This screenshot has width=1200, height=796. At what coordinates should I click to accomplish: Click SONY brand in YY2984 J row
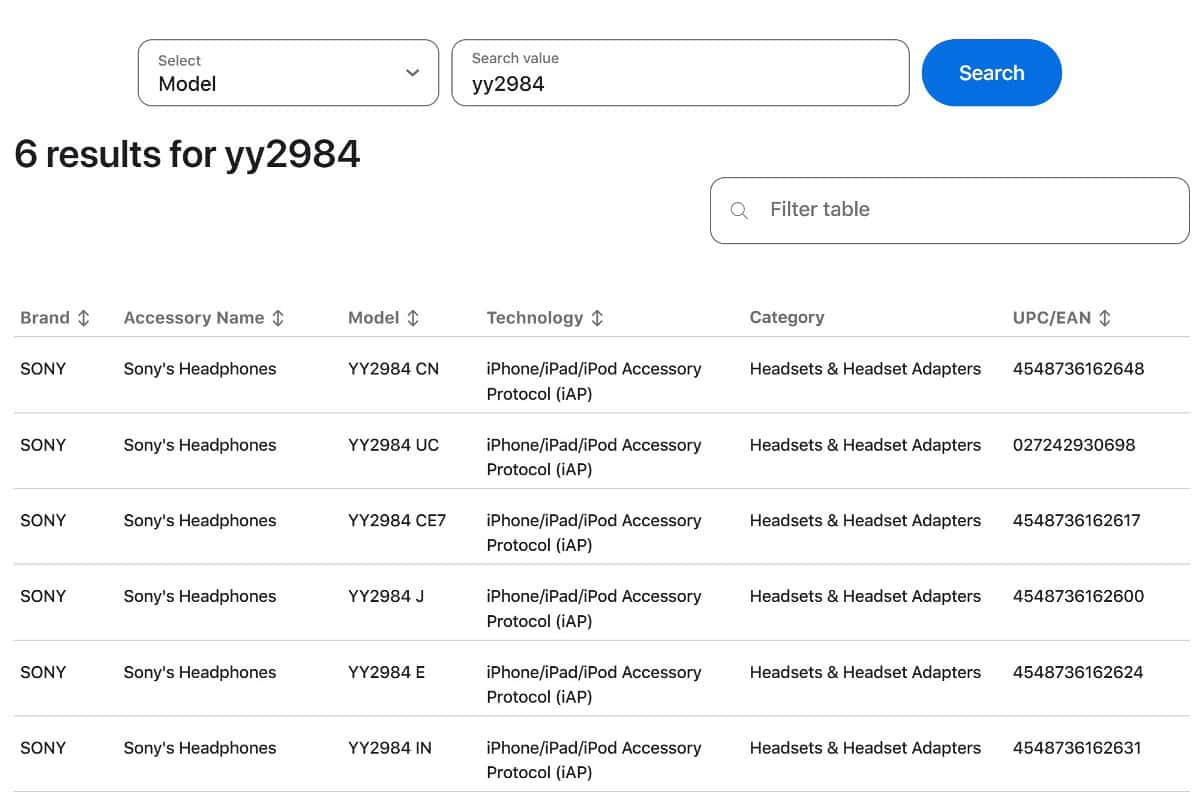tap(43, 597)
